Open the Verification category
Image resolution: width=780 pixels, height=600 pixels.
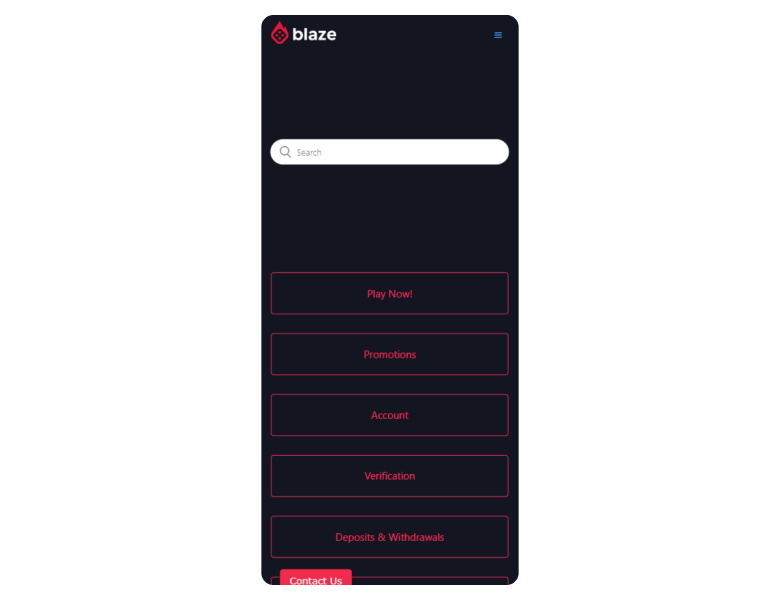(x=390, y=476)
